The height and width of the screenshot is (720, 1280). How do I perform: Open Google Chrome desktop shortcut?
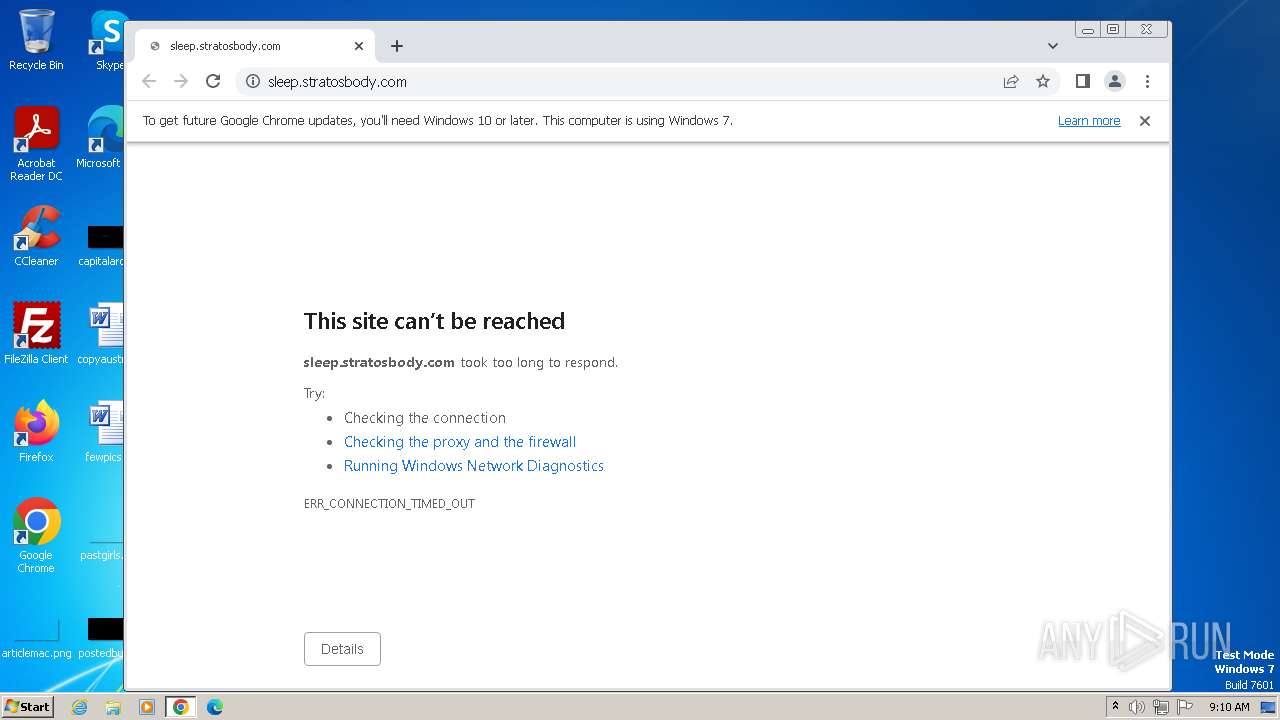(36, 536)
